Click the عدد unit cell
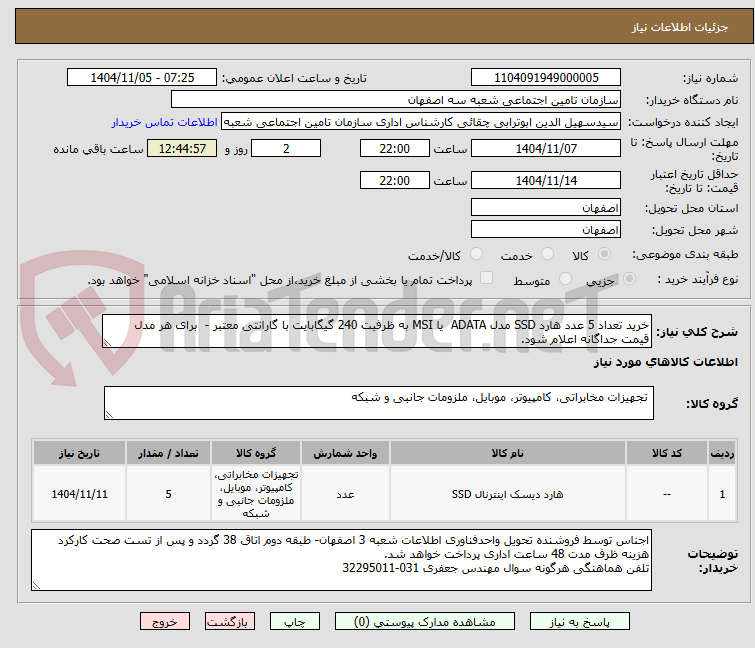The height and width of the screenshot is (648, 755). [345, 494]
